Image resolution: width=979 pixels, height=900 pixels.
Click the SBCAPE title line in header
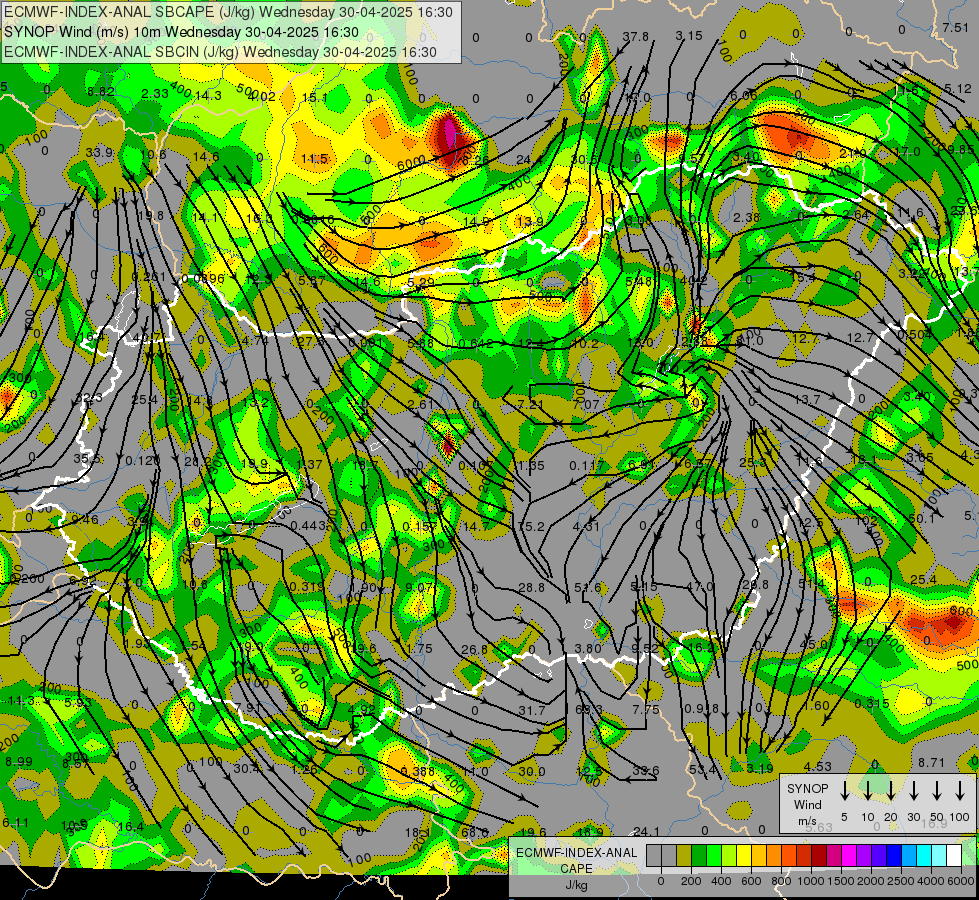228,12
